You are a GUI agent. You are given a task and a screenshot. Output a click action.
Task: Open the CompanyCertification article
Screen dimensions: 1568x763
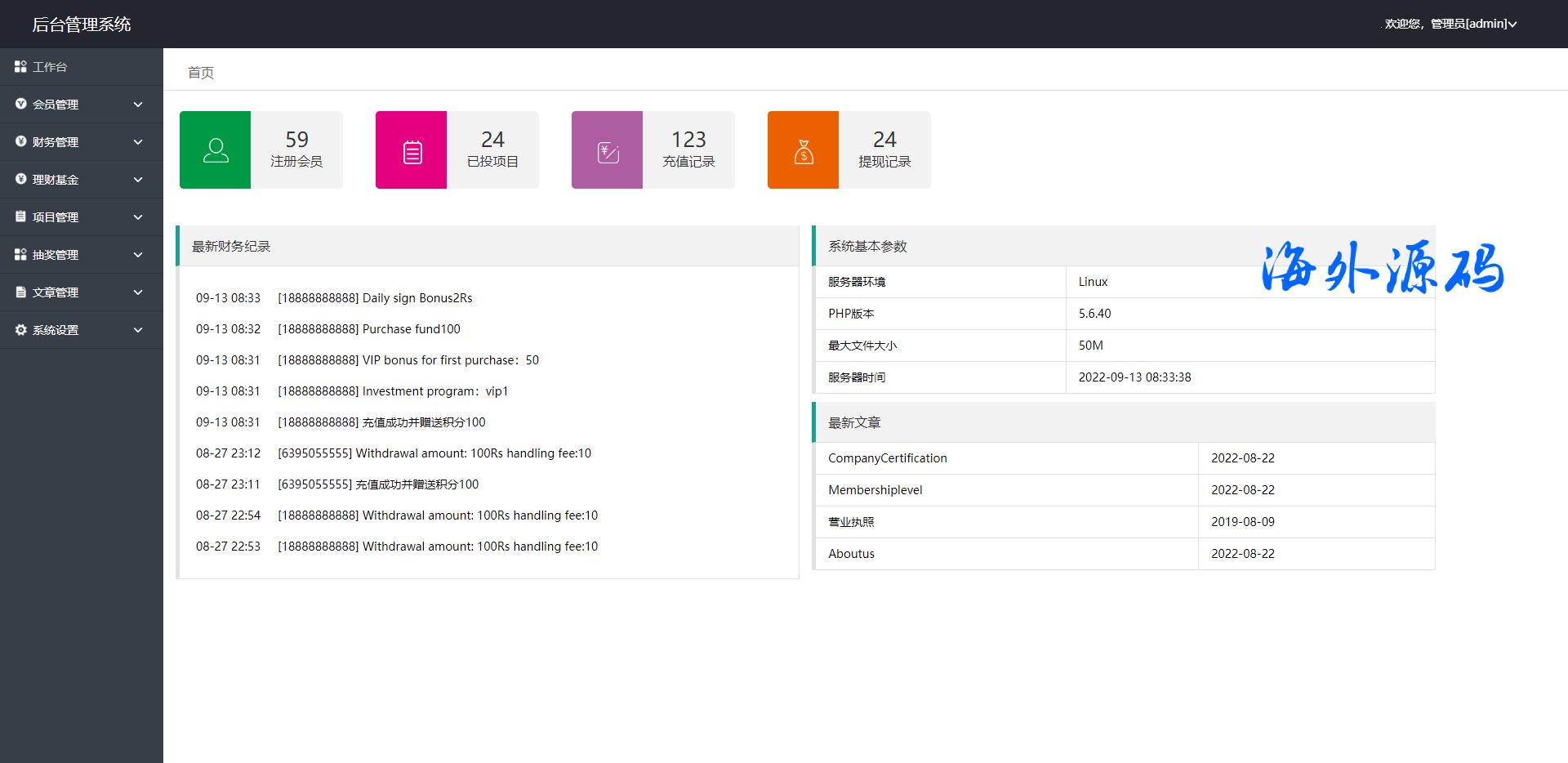887,458
